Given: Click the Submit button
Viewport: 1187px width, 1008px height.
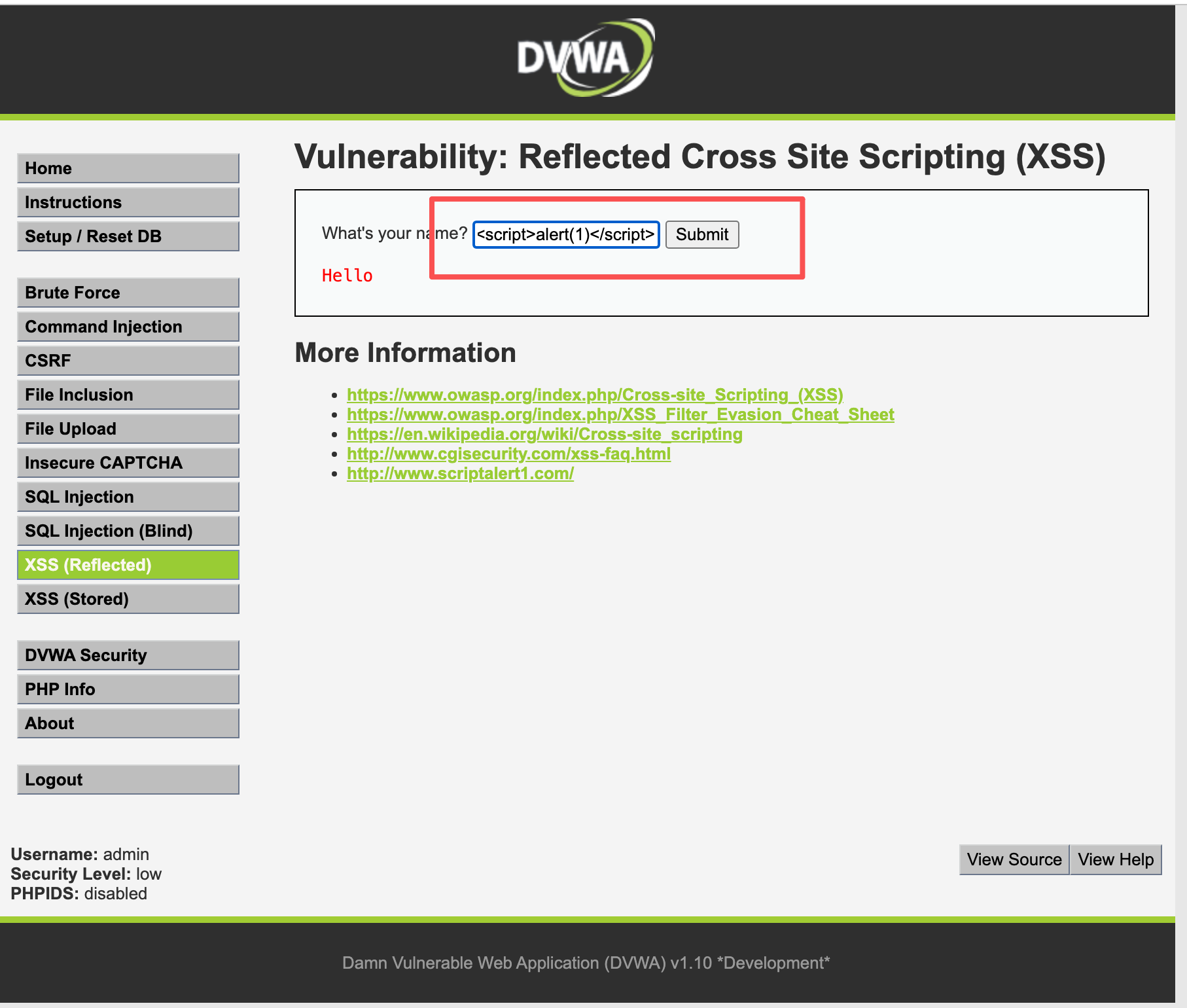Looking at the screenshot, I should pyautogui.click(x=702, y=234).
